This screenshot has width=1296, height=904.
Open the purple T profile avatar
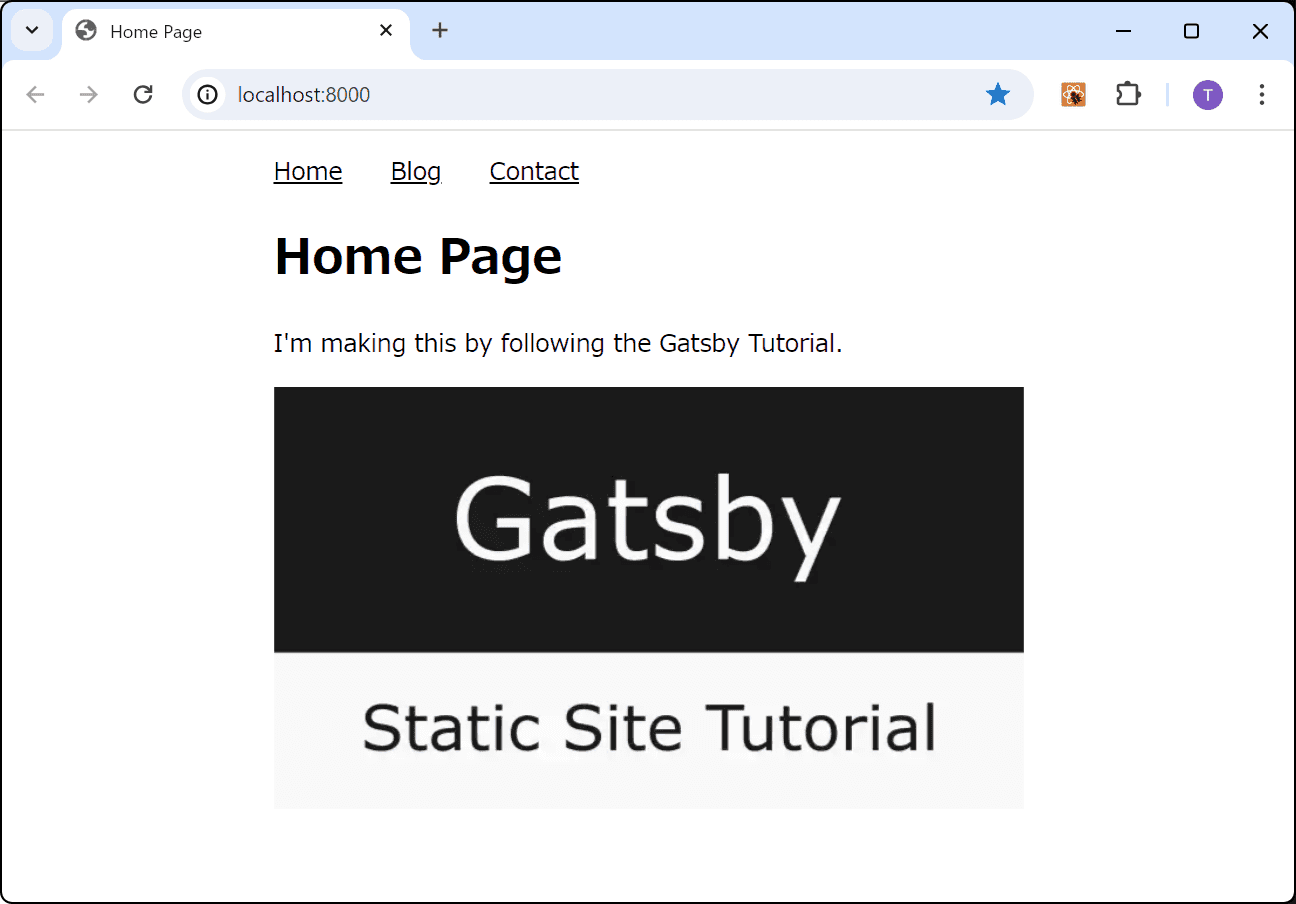coord(1207,94)
